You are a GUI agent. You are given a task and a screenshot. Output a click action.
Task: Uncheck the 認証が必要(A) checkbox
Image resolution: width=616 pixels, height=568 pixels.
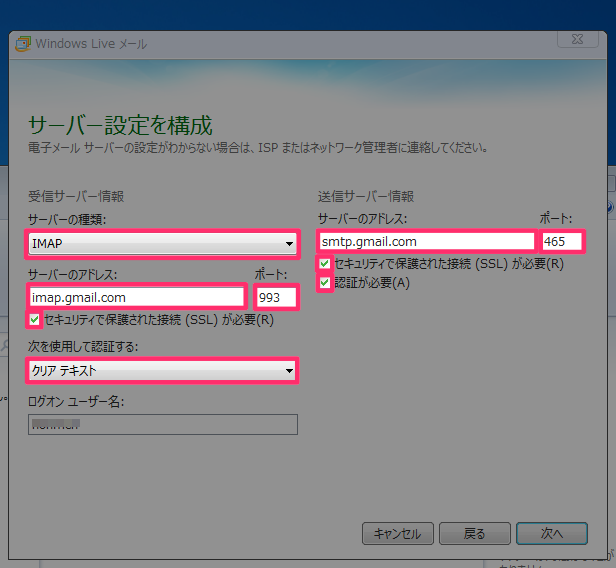325,282
